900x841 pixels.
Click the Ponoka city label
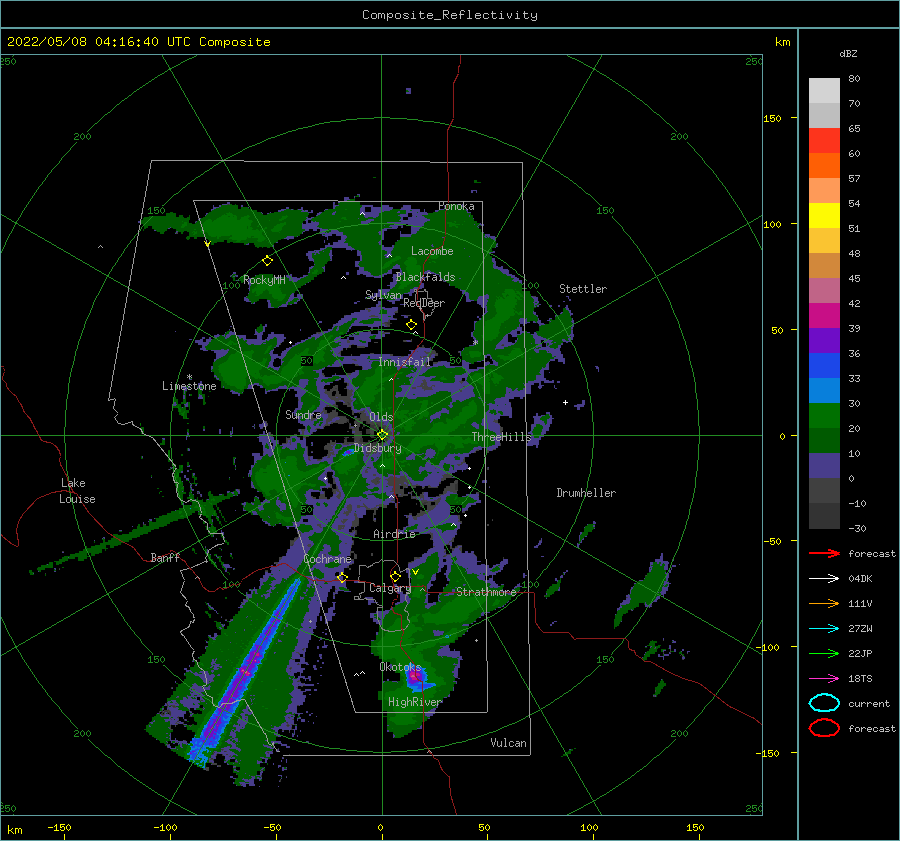point(456,206)
